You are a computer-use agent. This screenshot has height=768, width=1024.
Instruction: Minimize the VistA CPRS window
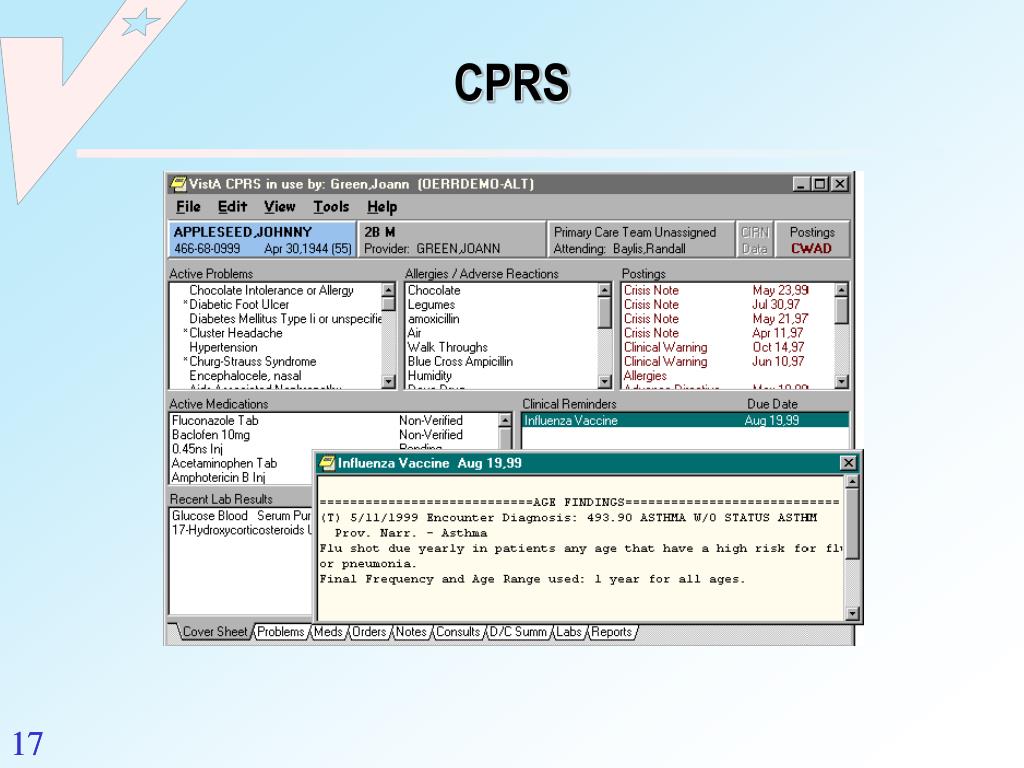(x=802, y=184)
